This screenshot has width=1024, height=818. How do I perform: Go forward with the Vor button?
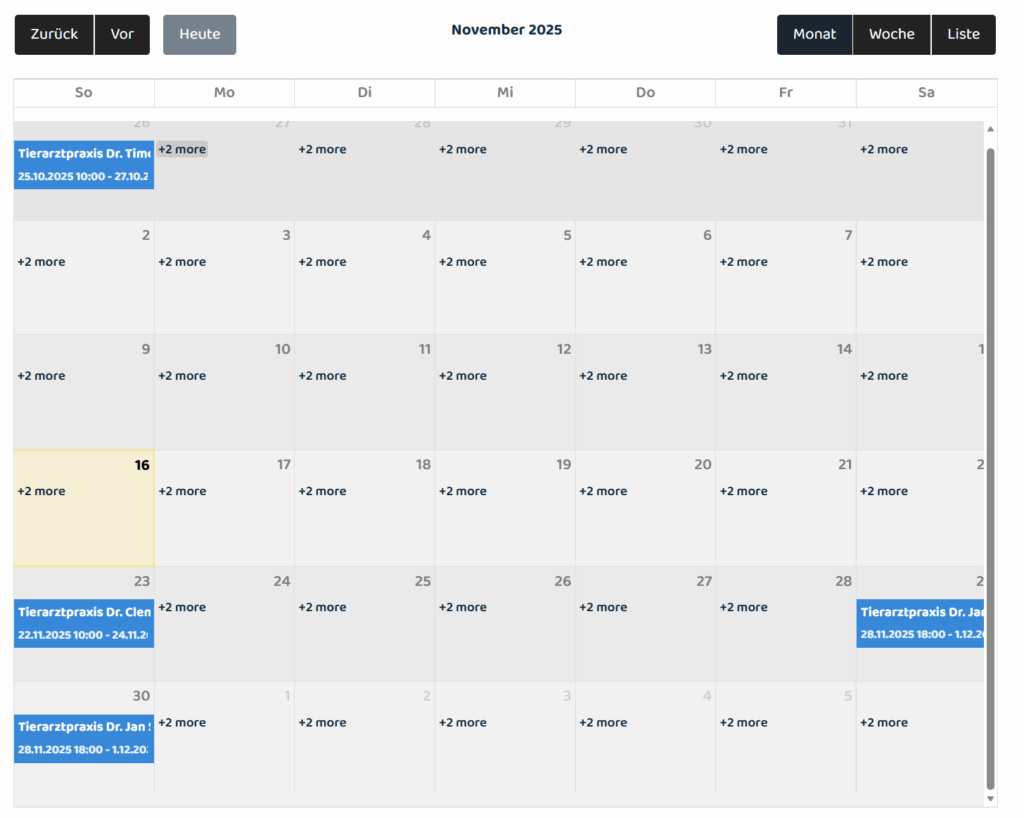122,35
